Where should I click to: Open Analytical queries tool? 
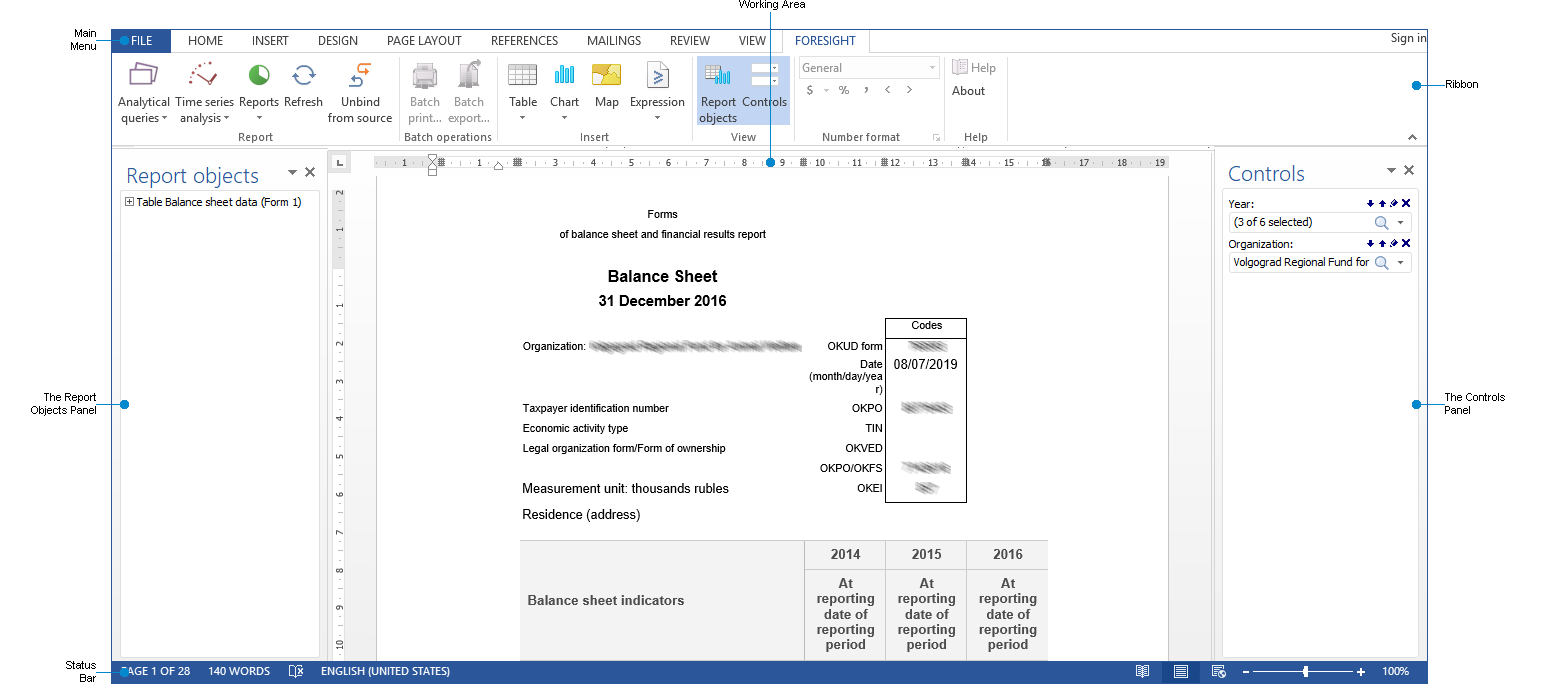(x=143, y=90)
